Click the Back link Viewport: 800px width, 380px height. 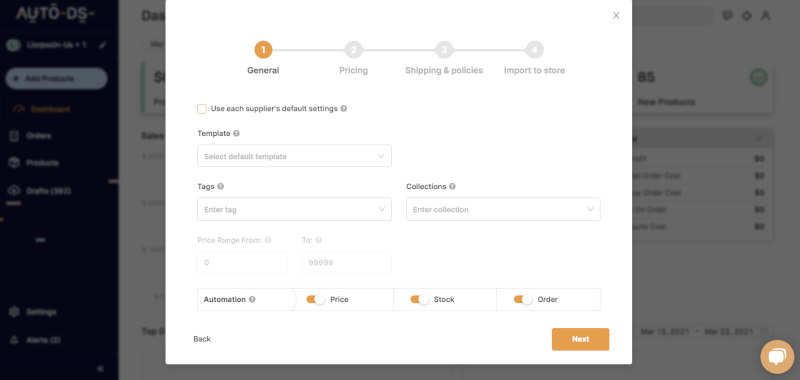point(202,339)
